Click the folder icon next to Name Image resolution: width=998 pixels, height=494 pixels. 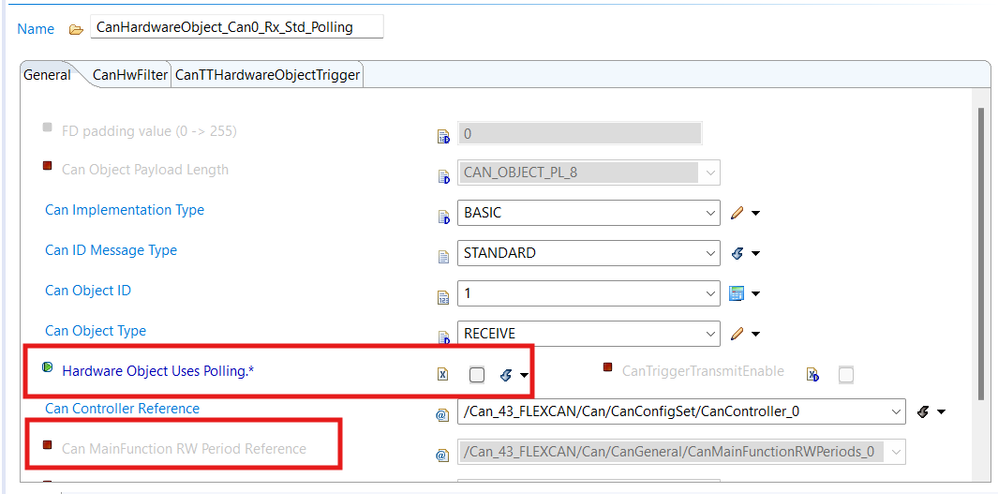(75, 29)
